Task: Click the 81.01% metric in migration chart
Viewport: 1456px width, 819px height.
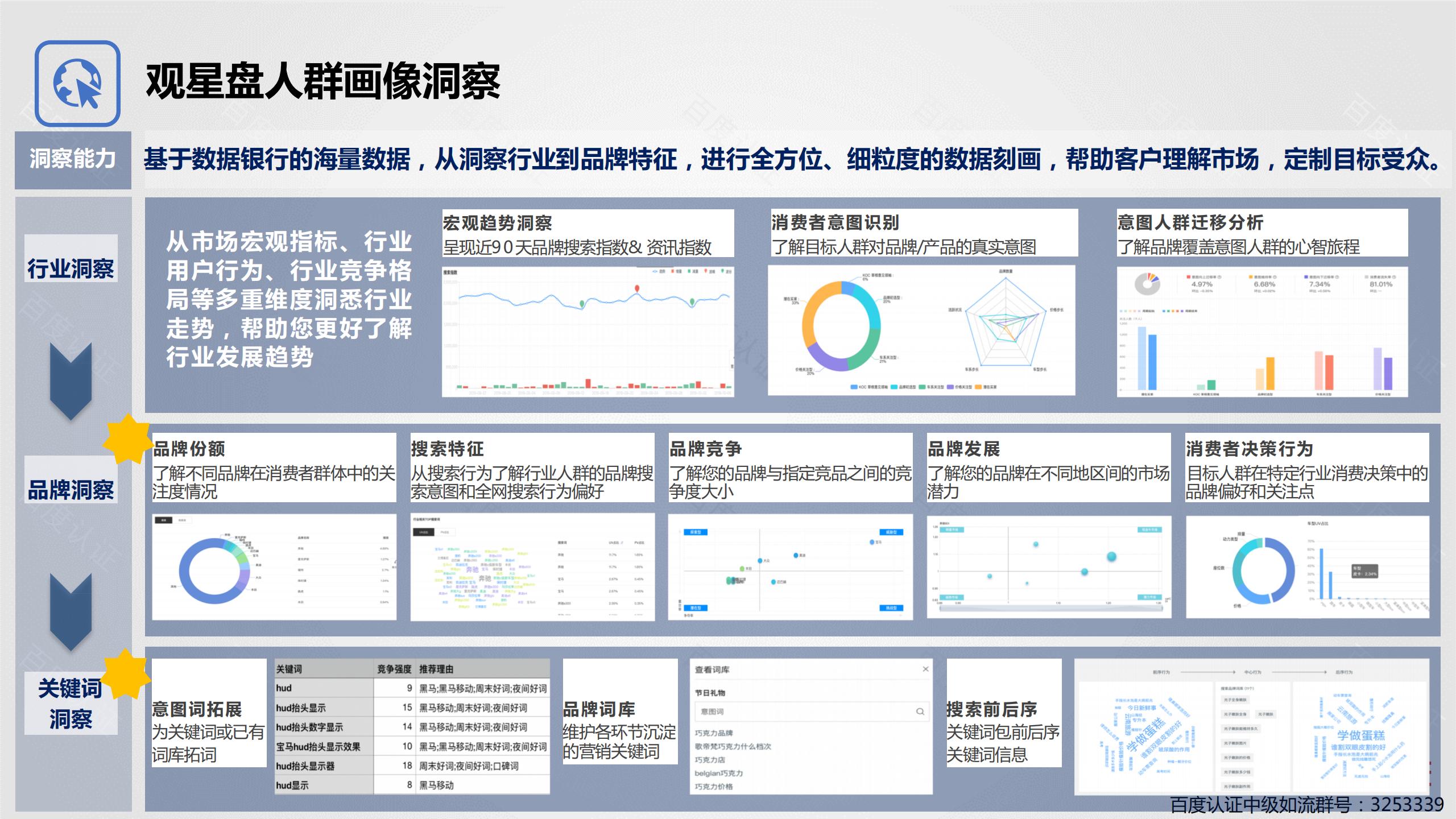Action: (x=1381, y=284)
